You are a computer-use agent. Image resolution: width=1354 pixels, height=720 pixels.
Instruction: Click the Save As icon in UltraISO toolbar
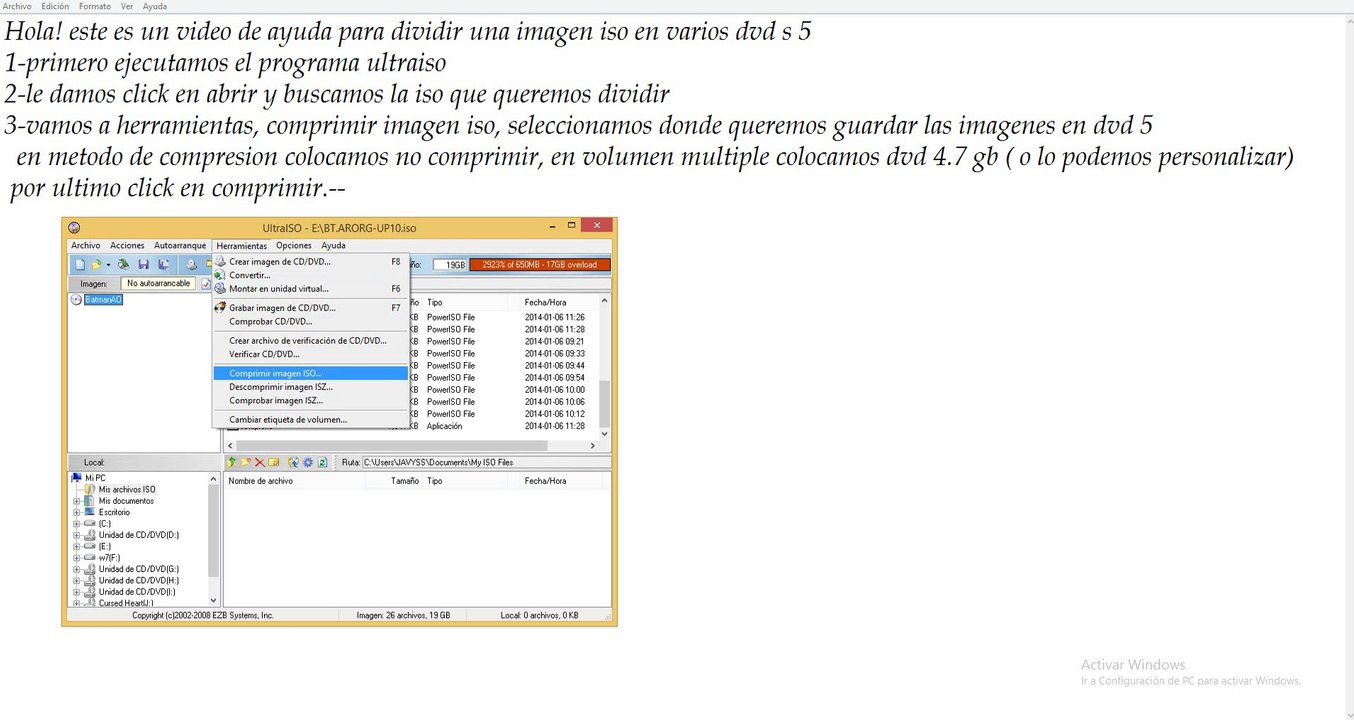tap(163, 265)
